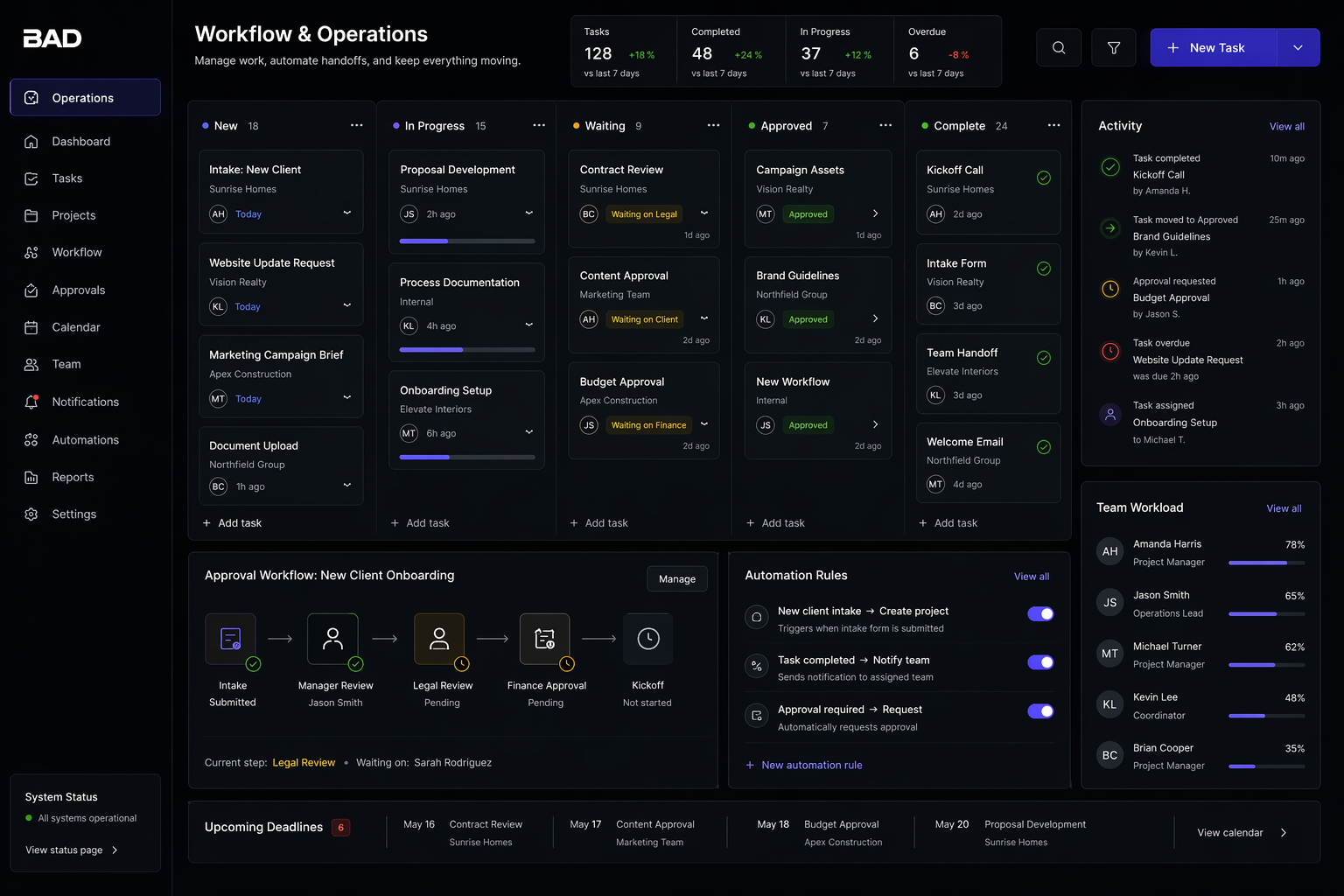Click View all in Team Workload
Screen dimensions: 1344x896
(1284, 508)
